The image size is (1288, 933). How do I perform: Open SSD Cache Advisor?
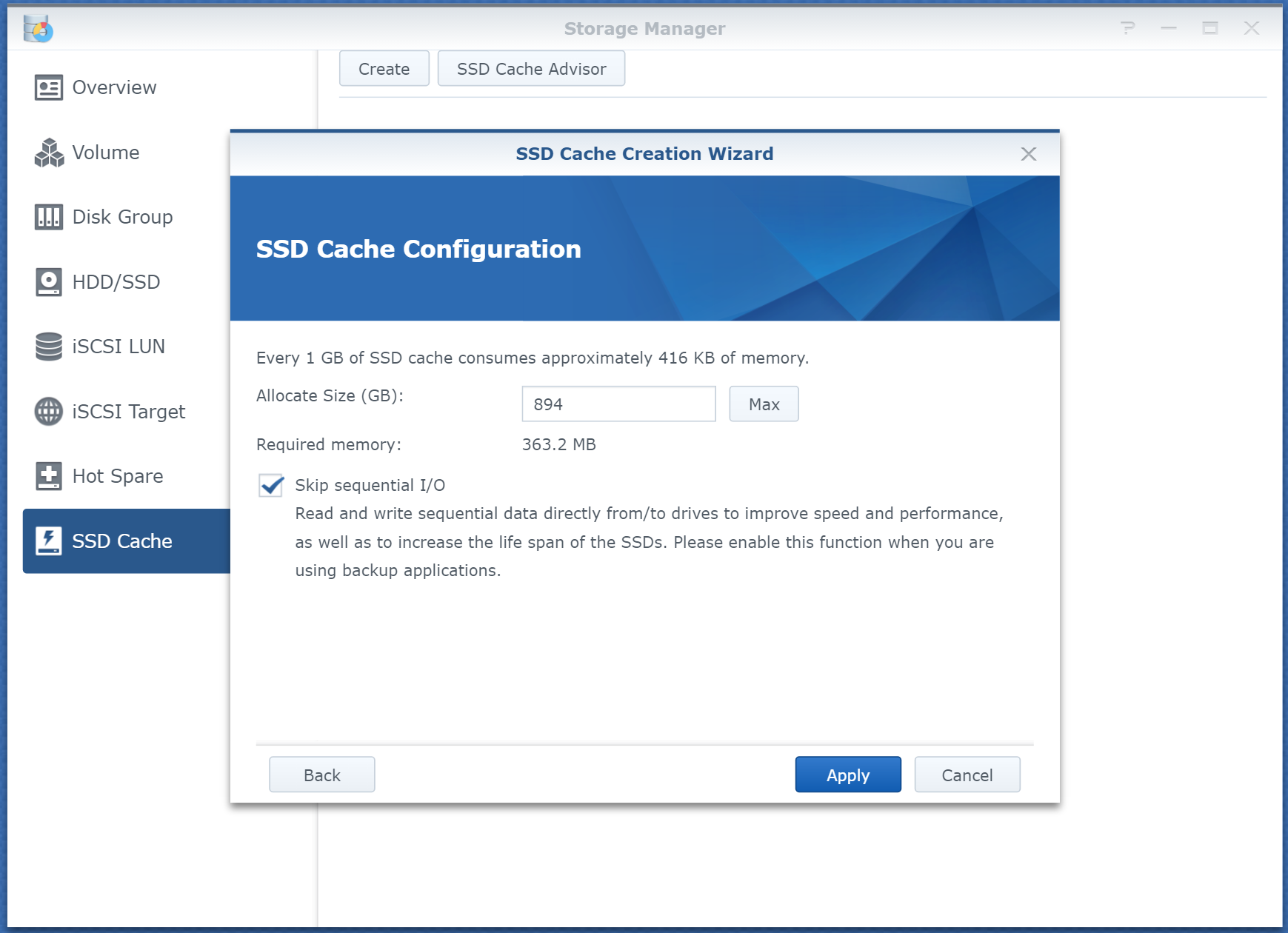(x=531, y=69)
